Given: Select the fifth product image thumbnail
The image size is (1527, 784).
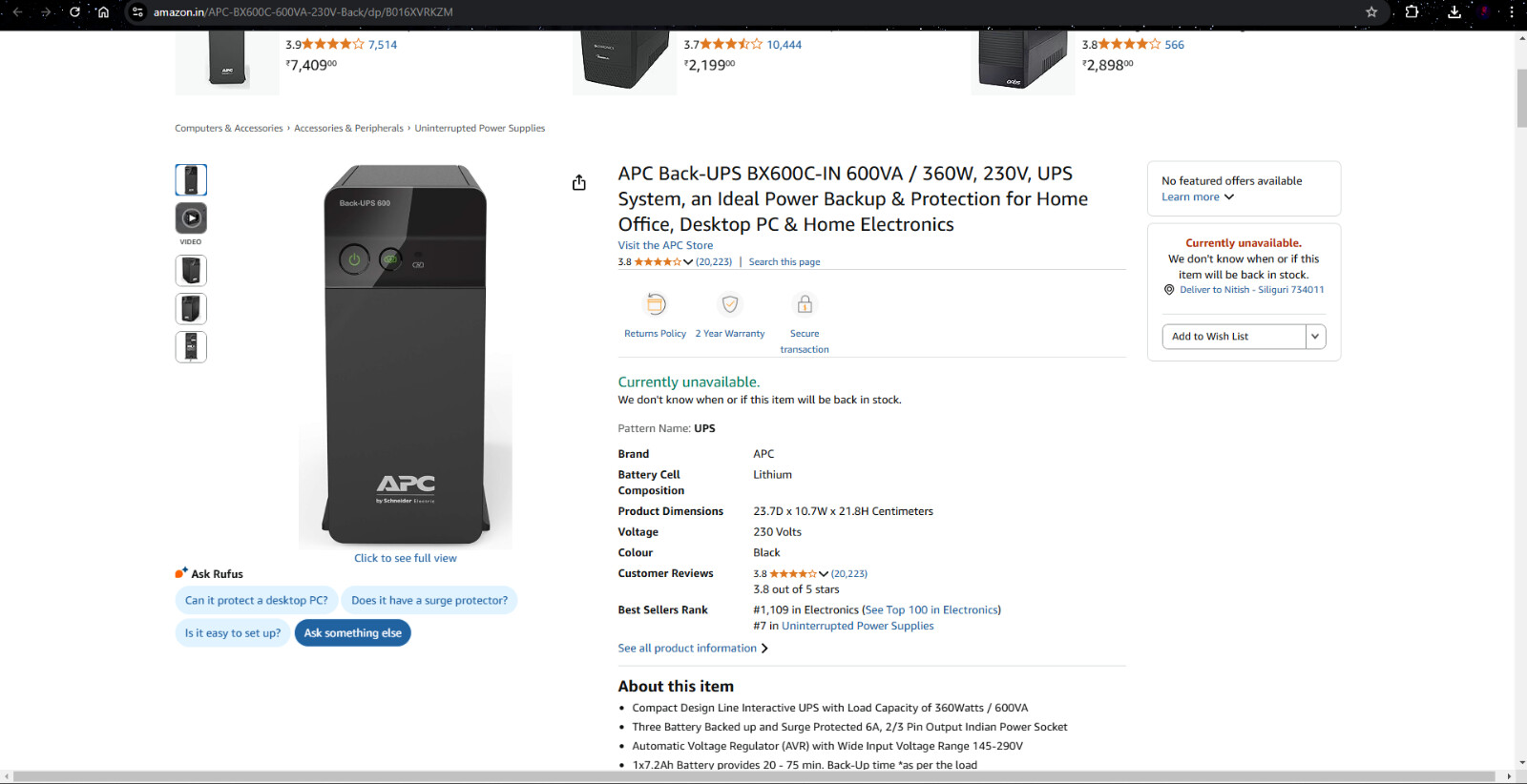Looking at the screenshot, I should click(191, 347).
